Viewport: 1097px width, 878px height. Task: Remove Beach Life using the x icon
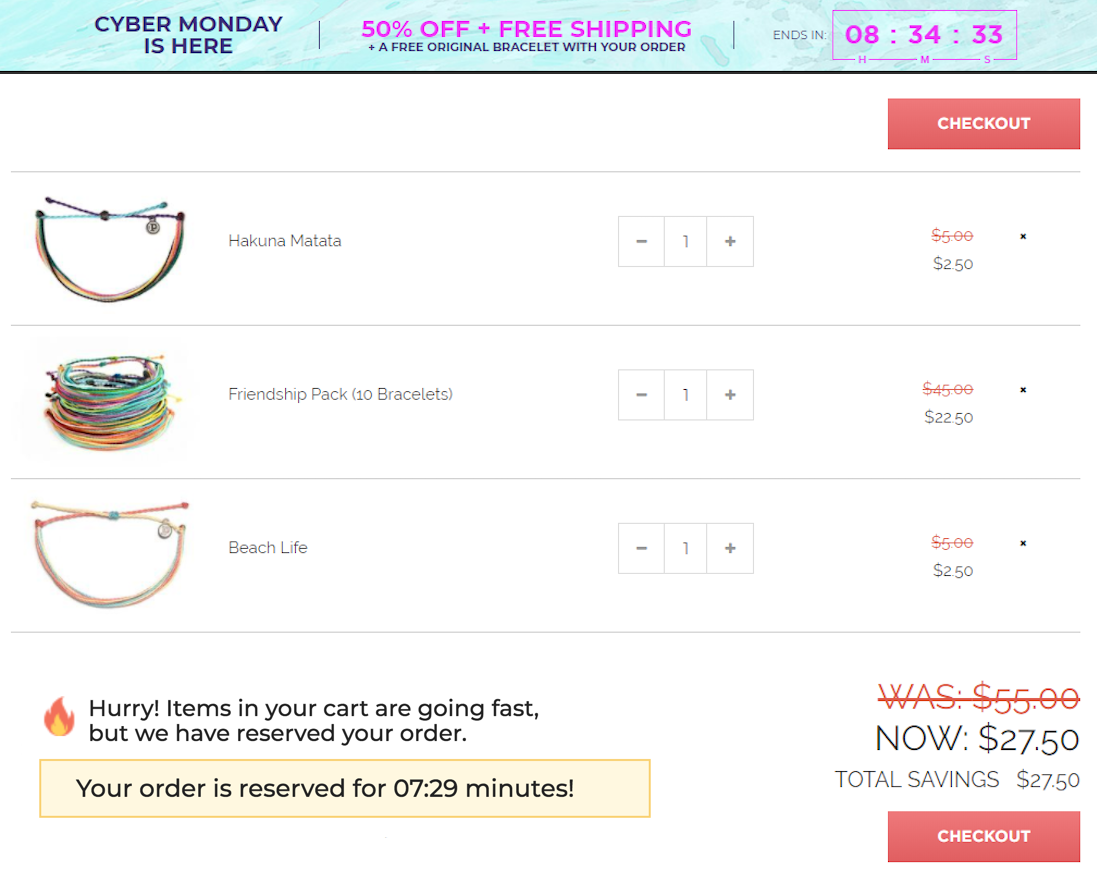point(1023,543)
